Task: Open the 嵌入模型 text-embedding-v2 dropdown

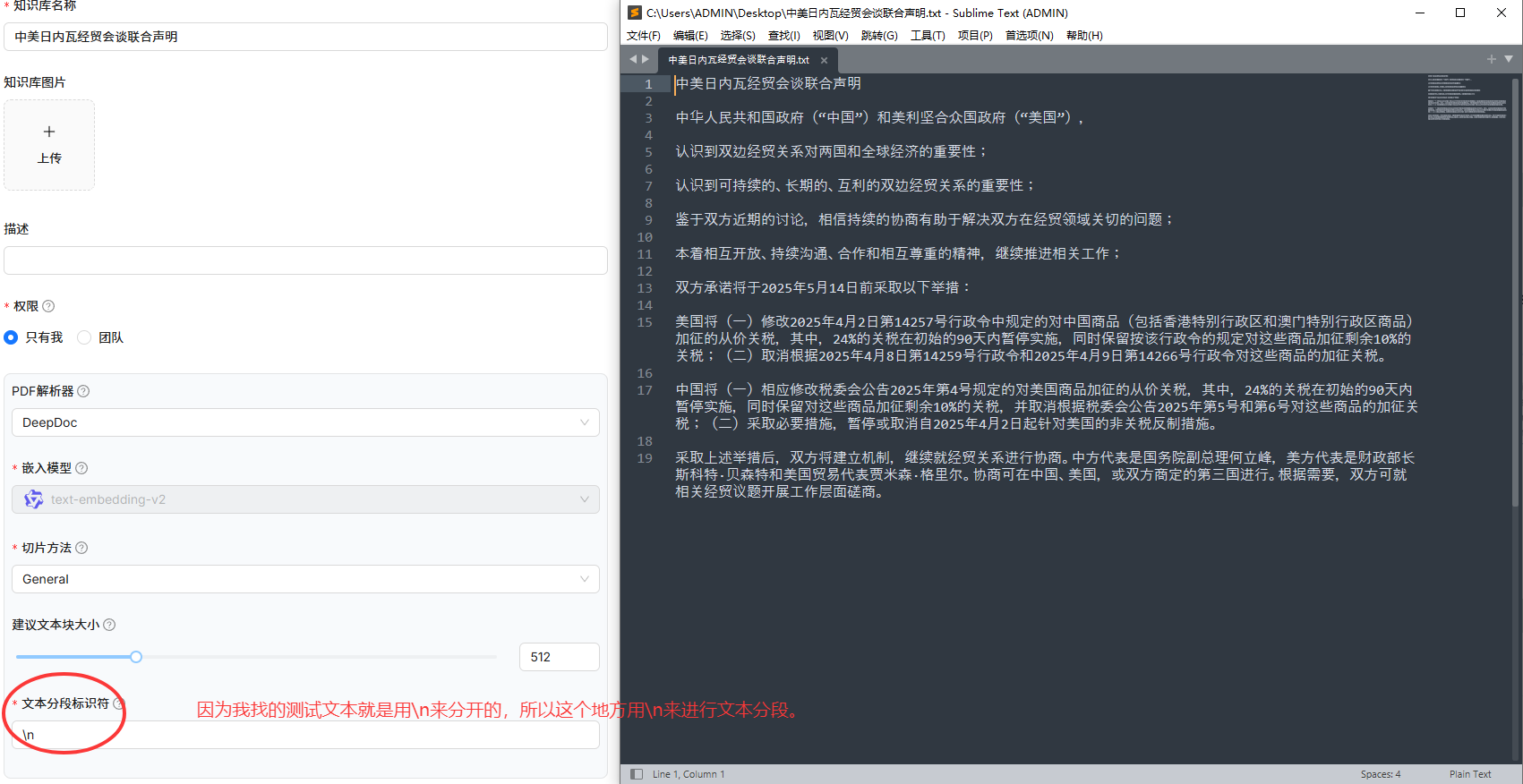Action: (305, 499)
